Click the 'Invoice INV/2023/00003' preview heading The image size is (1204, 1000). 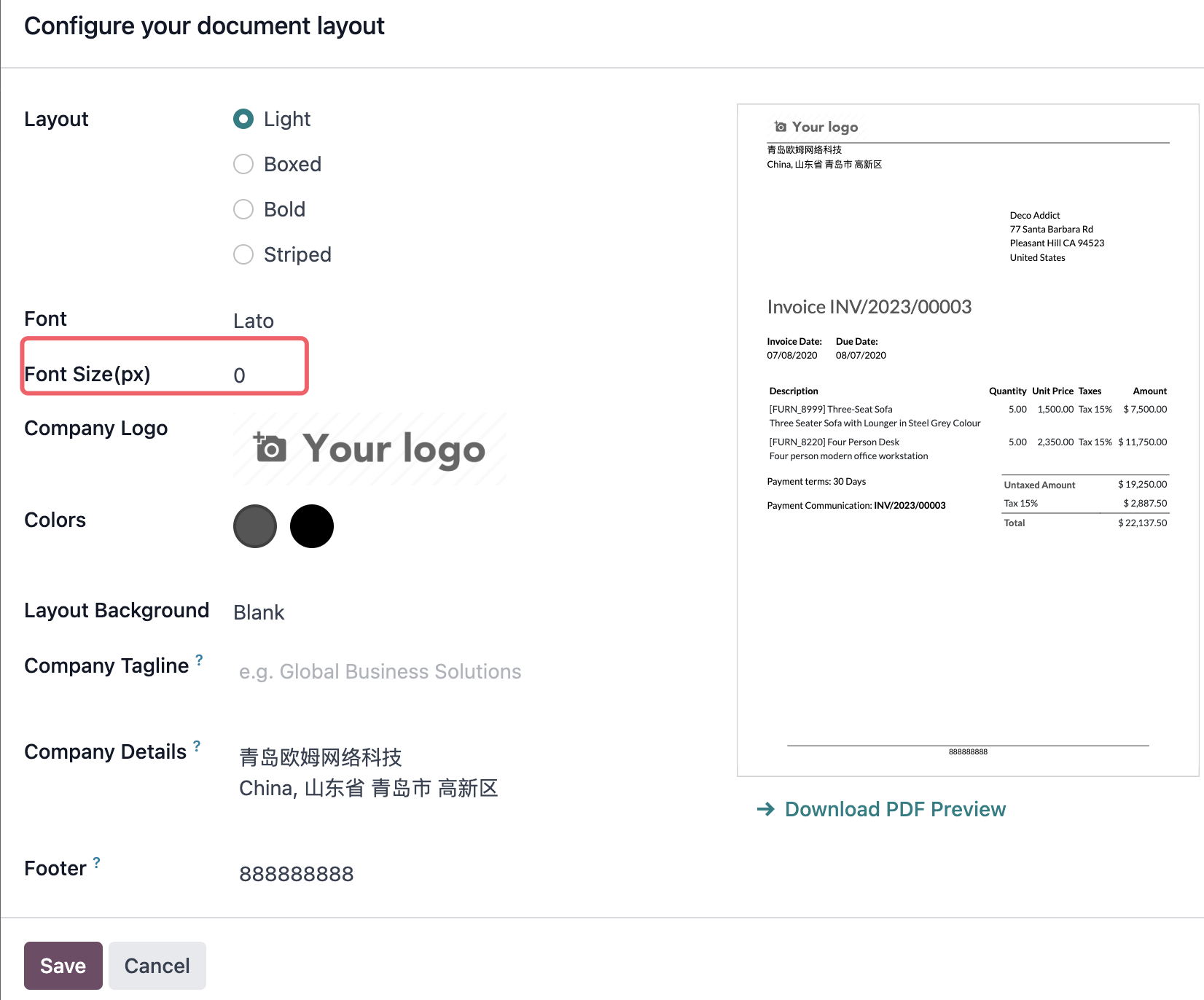pyautogui.click(x=869, y=307)
